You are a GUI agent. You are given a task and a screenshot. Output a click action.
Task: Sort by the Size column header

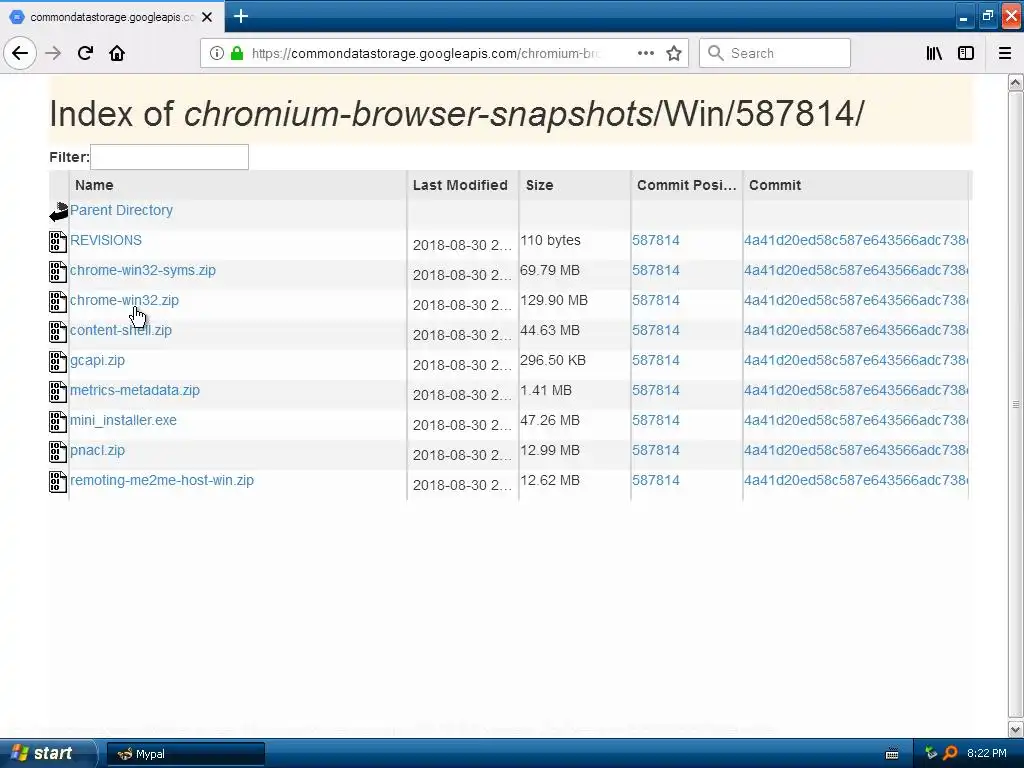tap(575, 185)
